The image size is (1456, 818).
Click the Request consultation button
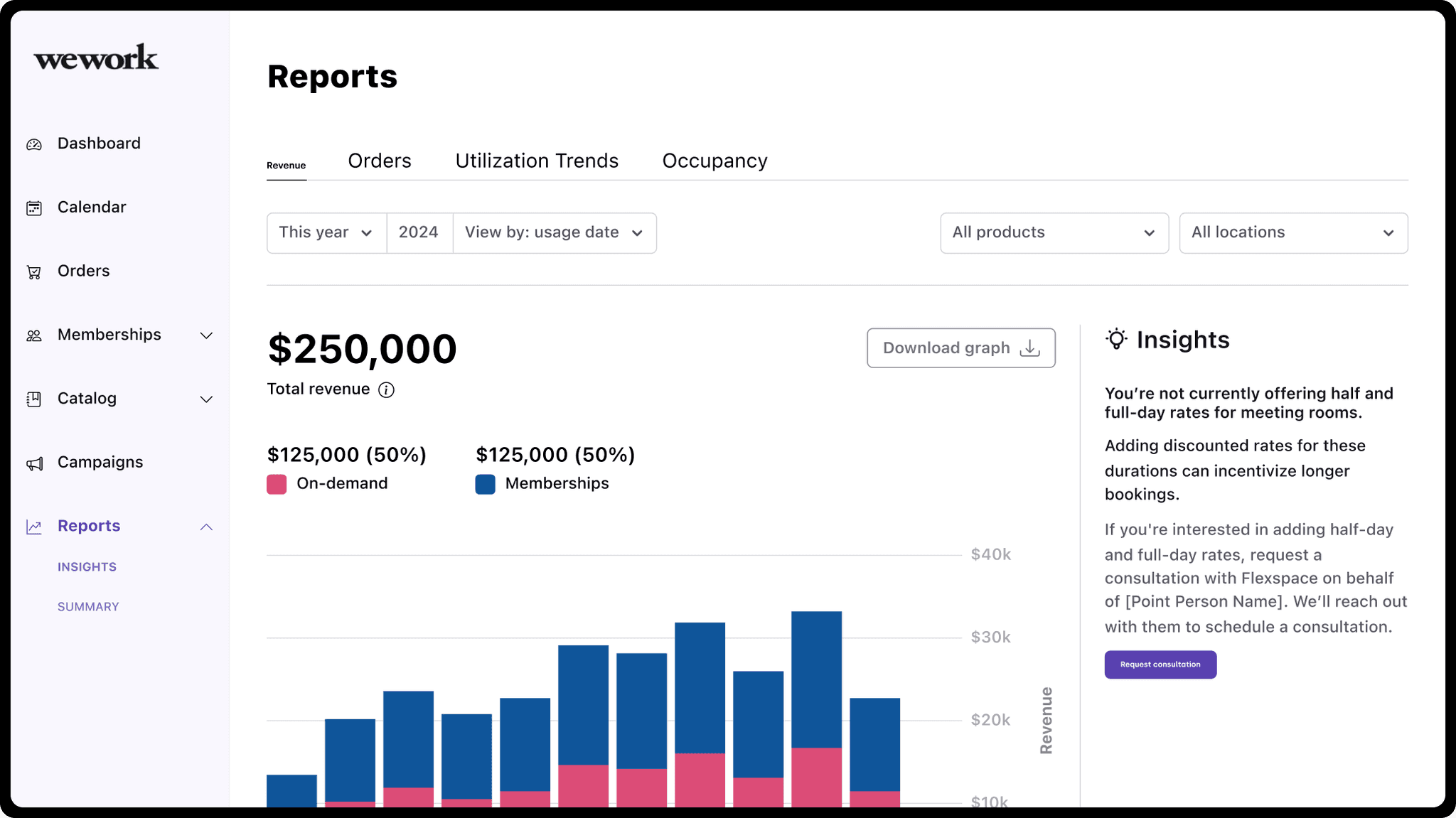[x=1160, y=664]
